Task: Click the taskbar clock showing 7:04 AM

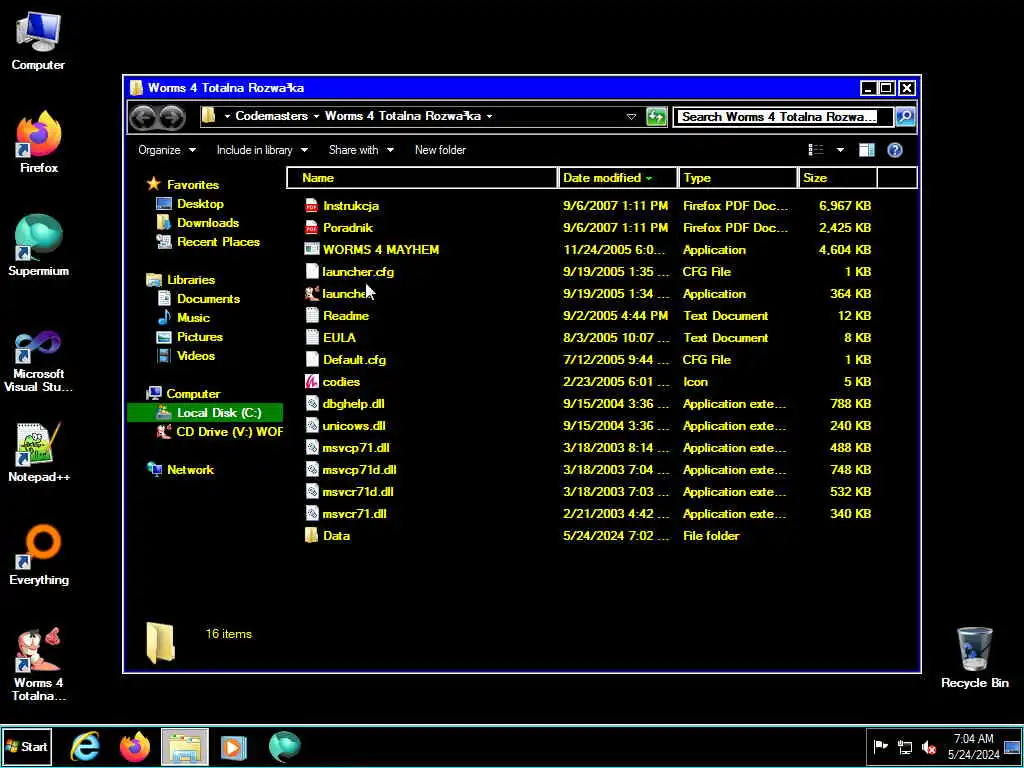Action: click(974, 746)
